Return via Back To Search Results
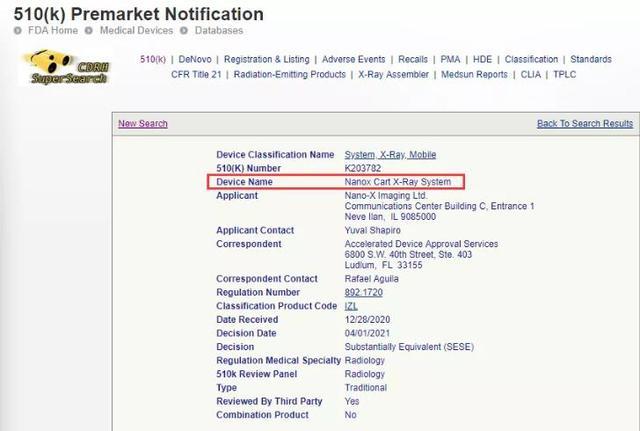This screenshot has height=431, width=640. [x=584, y=124]
